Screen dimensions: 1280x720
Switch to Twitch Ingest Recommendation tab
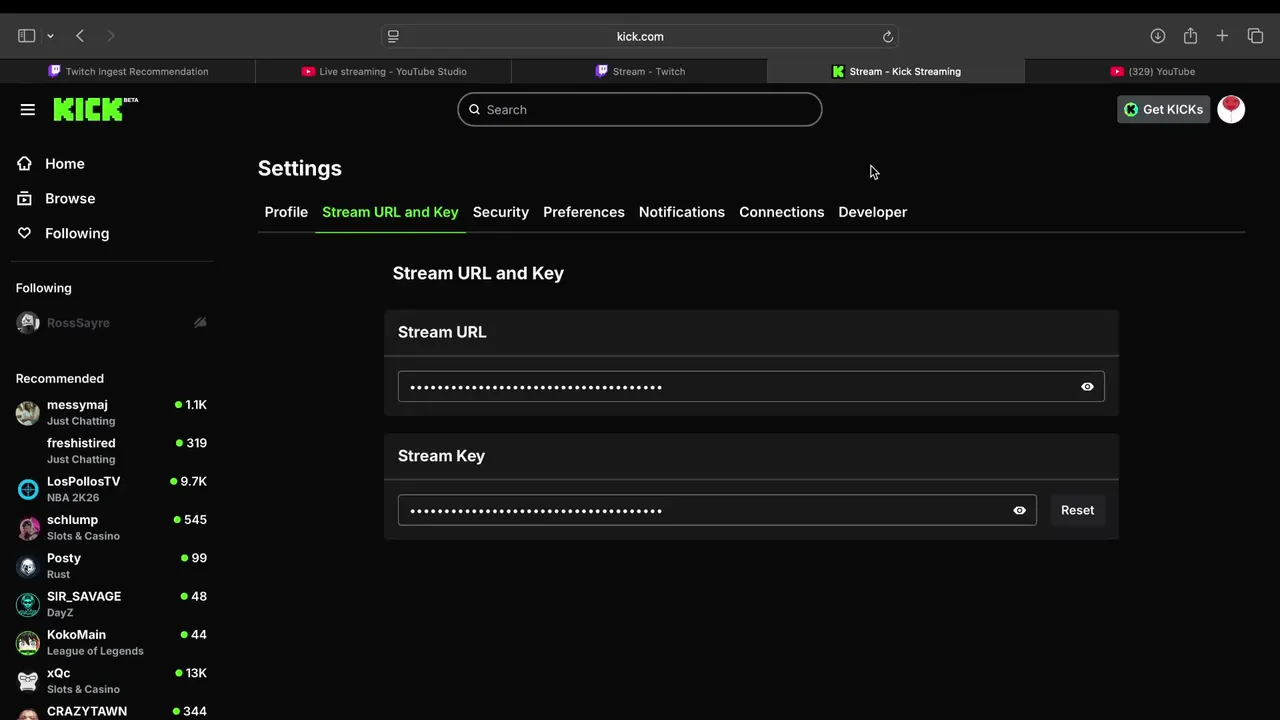(x=128, y=71)
